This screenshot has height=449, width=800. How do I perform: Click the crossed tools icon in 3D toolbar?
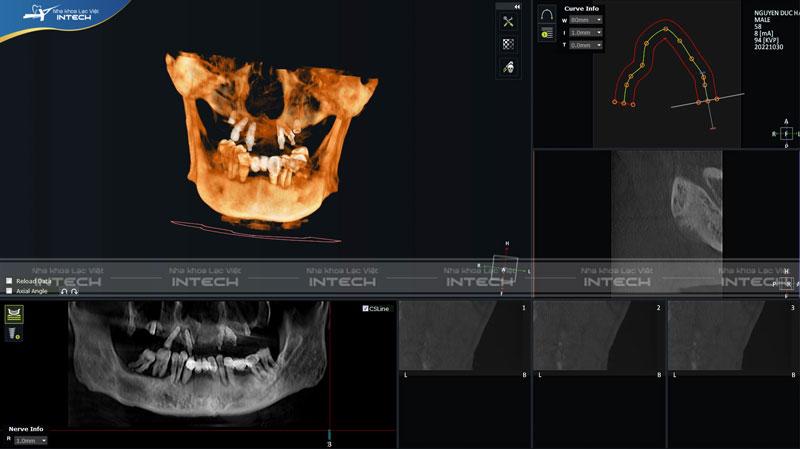[508, 22]
